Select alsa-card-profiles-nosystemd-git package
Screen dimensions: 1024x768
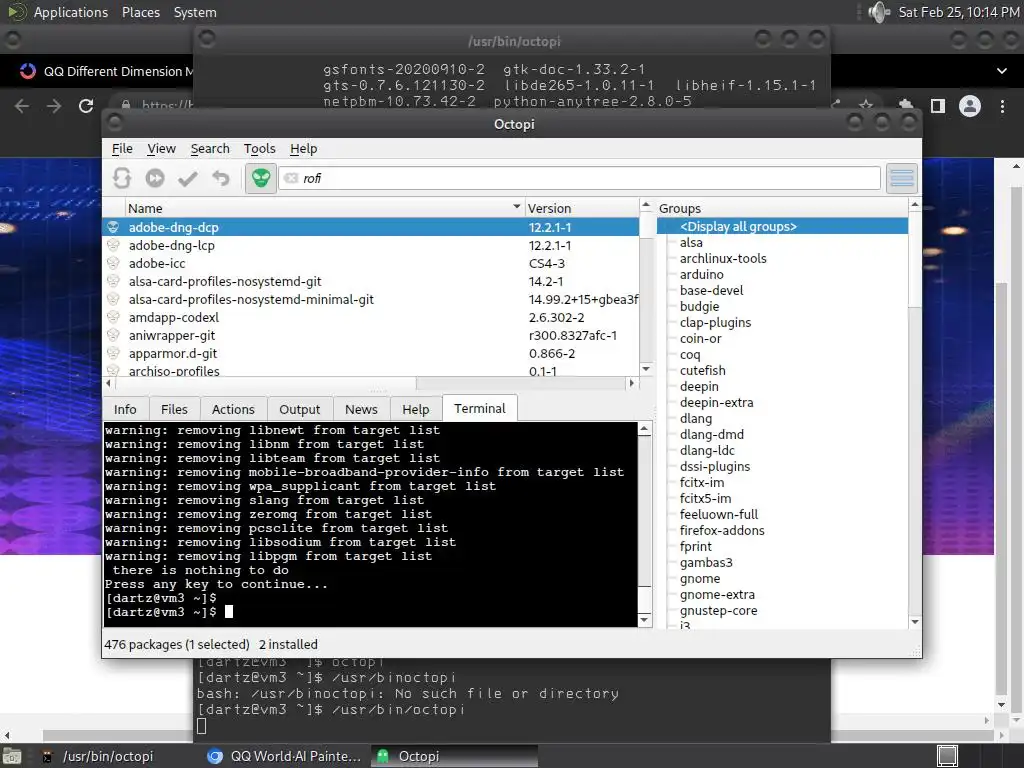(x=371, y=281)
